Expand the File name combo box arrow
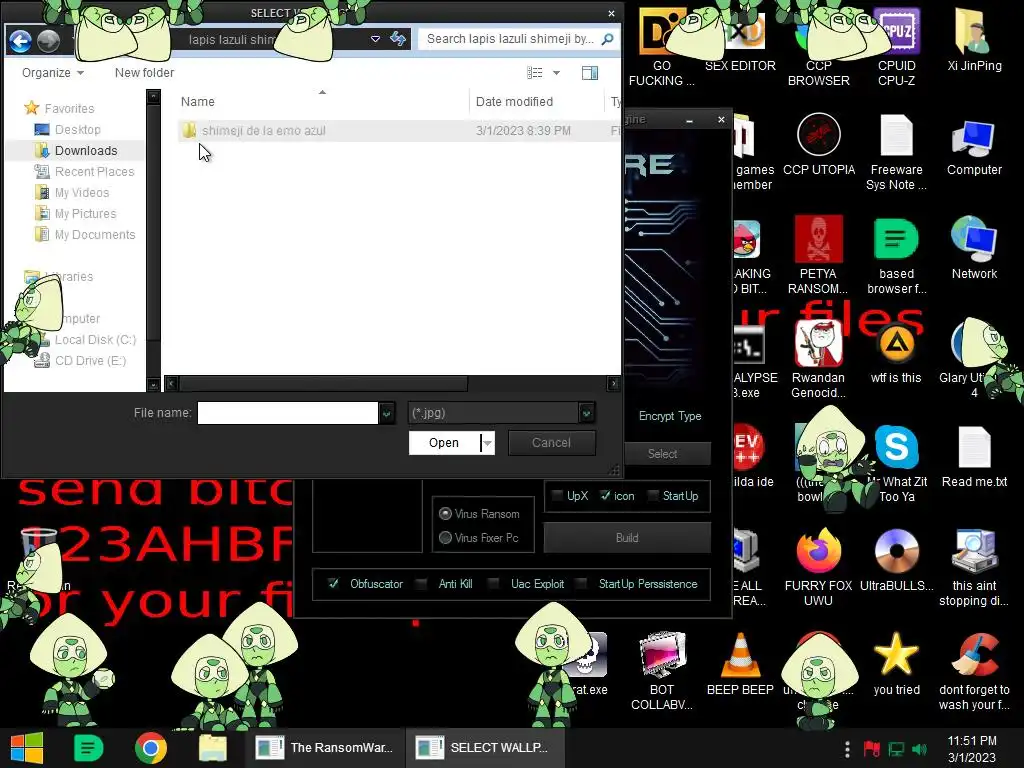1024x768 pixels. tap(387, 413)
